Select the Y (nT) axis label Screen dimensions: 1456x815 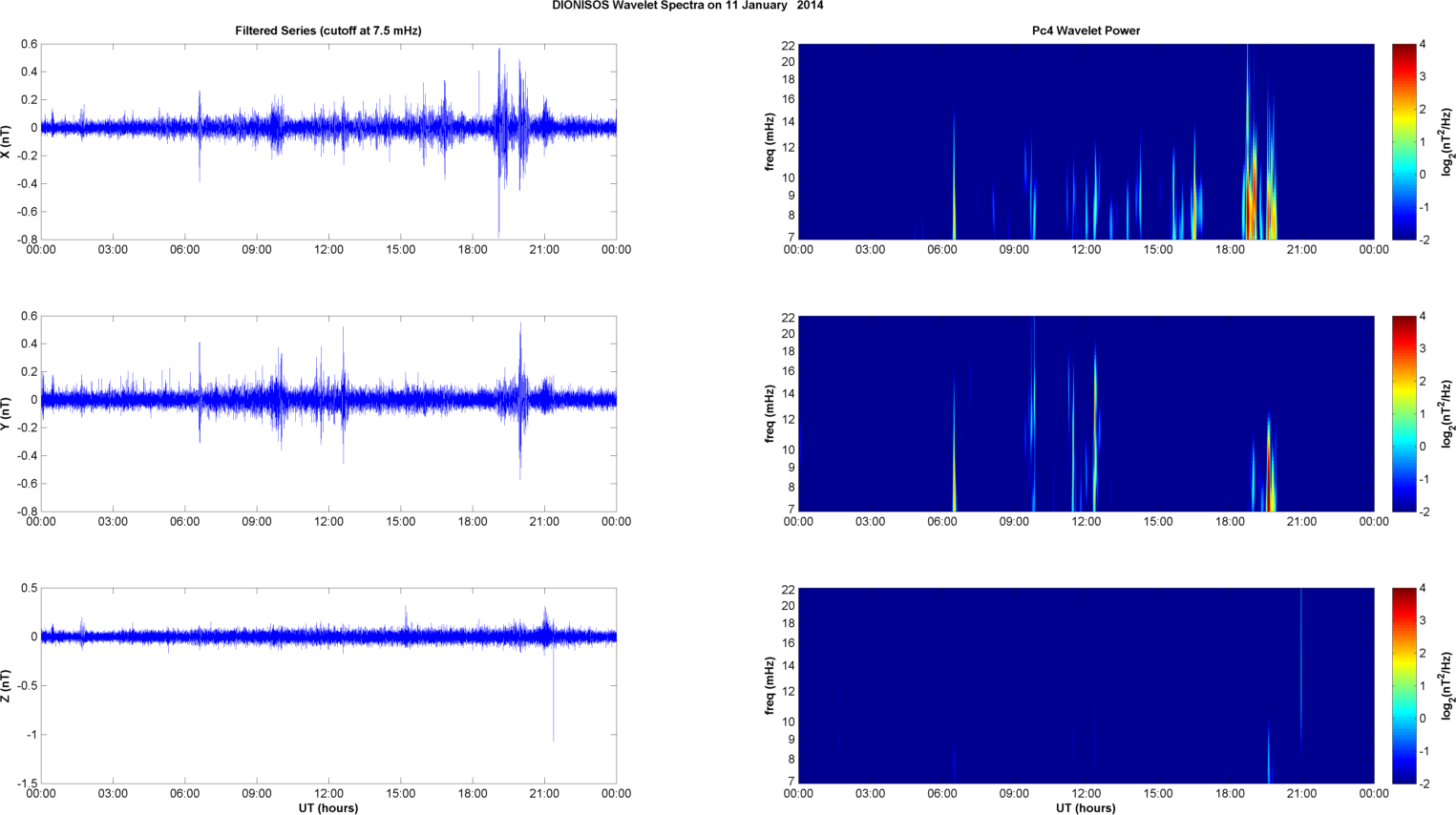point(7,413)
